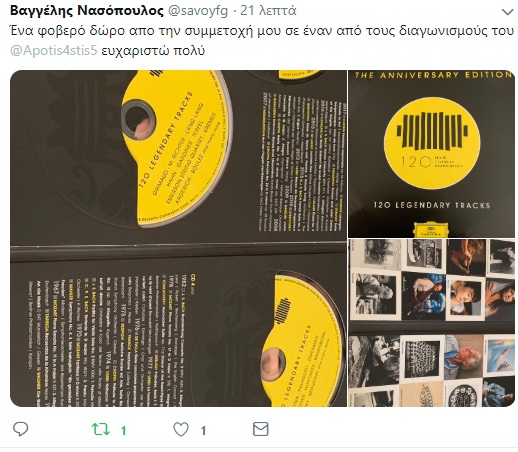The height and width of the screenshot is (452, 518).
Task: View The Anniversary Edition cover photo
Action: [432, 154]
